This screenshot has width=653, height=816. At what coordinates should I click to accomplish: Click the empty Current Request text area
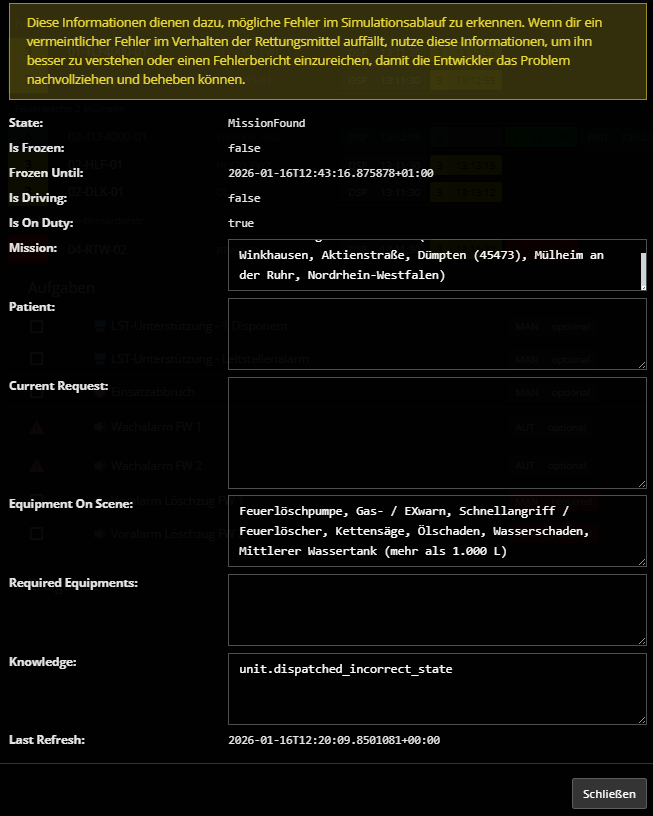[436, 432]
